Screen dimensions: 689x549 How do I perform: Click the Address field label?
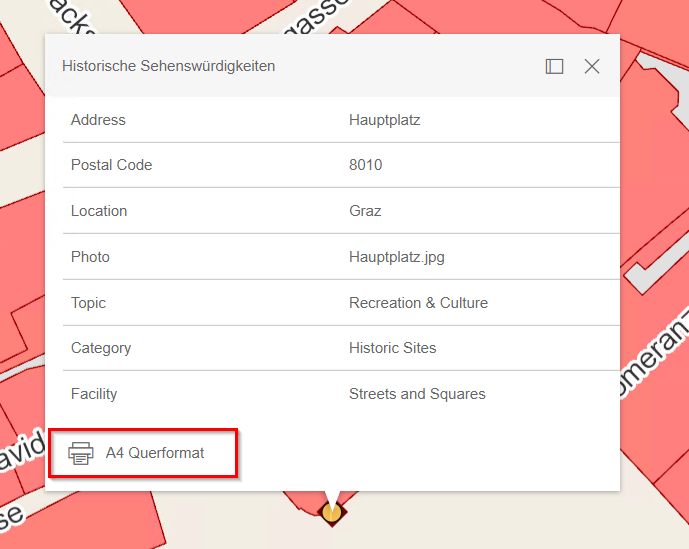(x=98, y=120)
